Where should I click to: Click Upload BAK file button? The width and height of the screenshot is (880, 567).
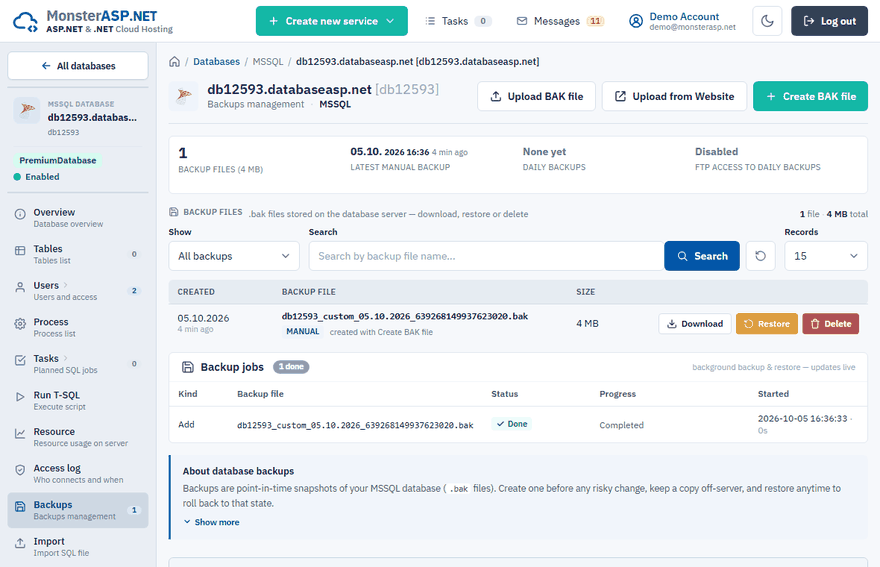[537, 96]
